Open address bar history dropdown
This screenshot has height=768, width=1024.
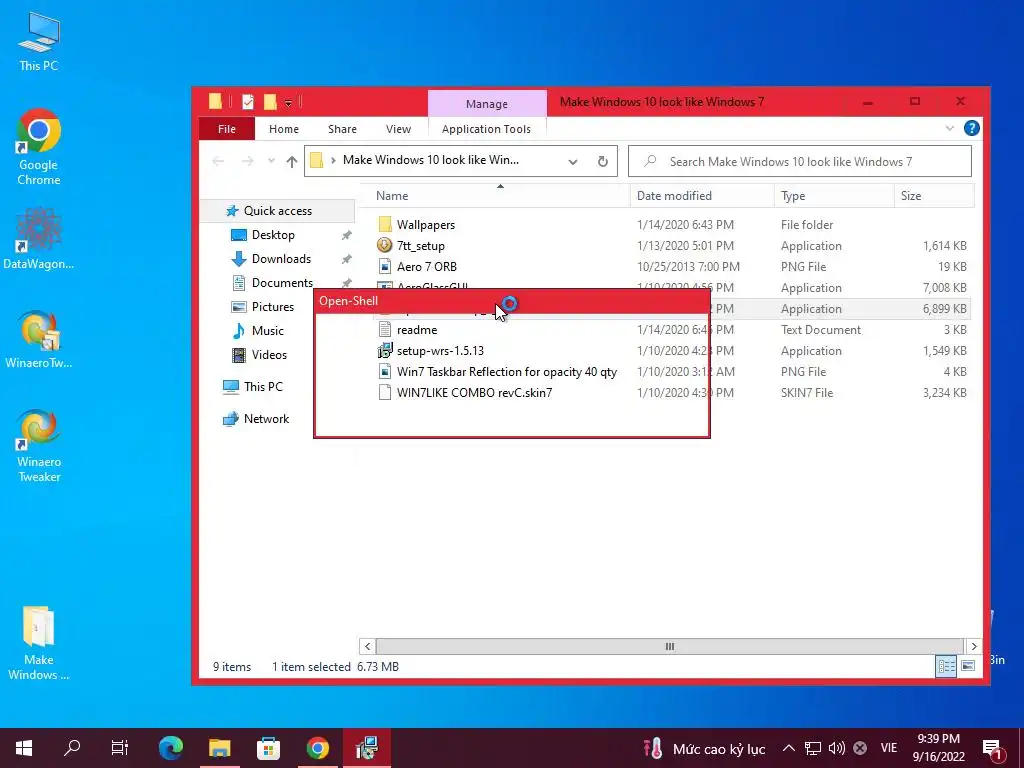click(573, 161)
